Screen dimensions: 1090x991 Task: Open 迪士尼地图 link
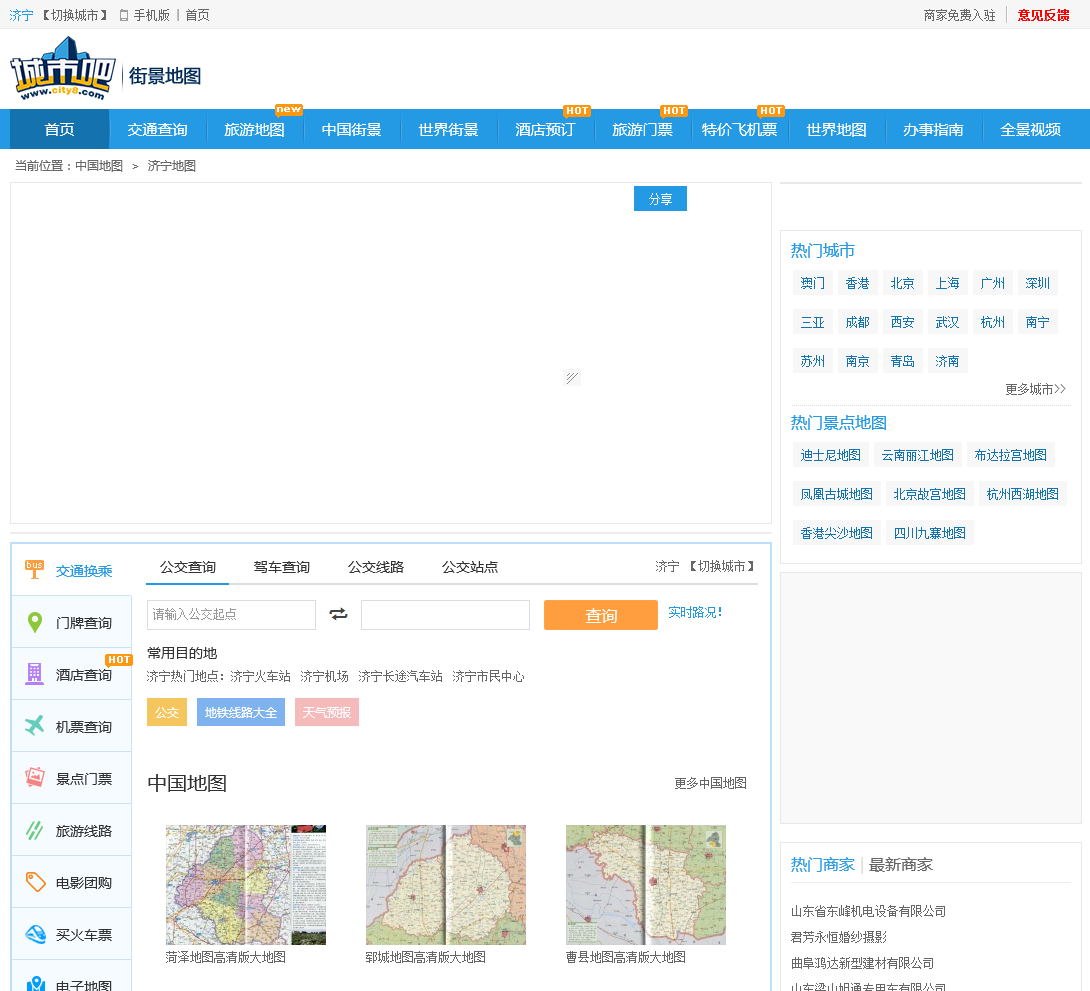(x=830, y=455)
